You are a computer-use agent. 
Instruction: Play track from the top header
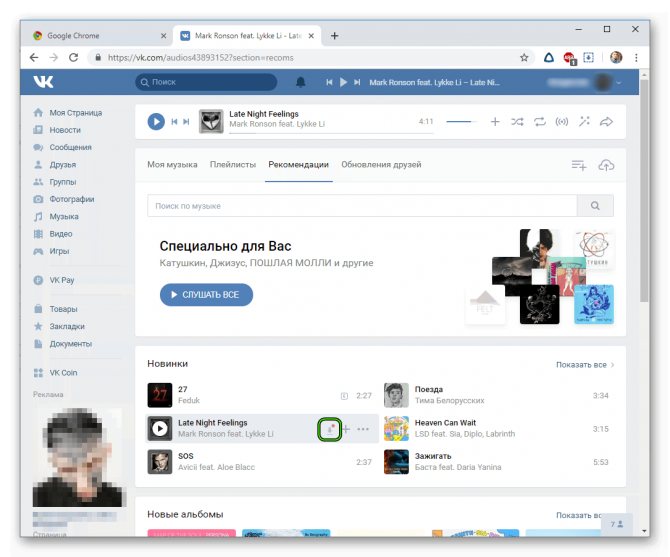[343, 82]
